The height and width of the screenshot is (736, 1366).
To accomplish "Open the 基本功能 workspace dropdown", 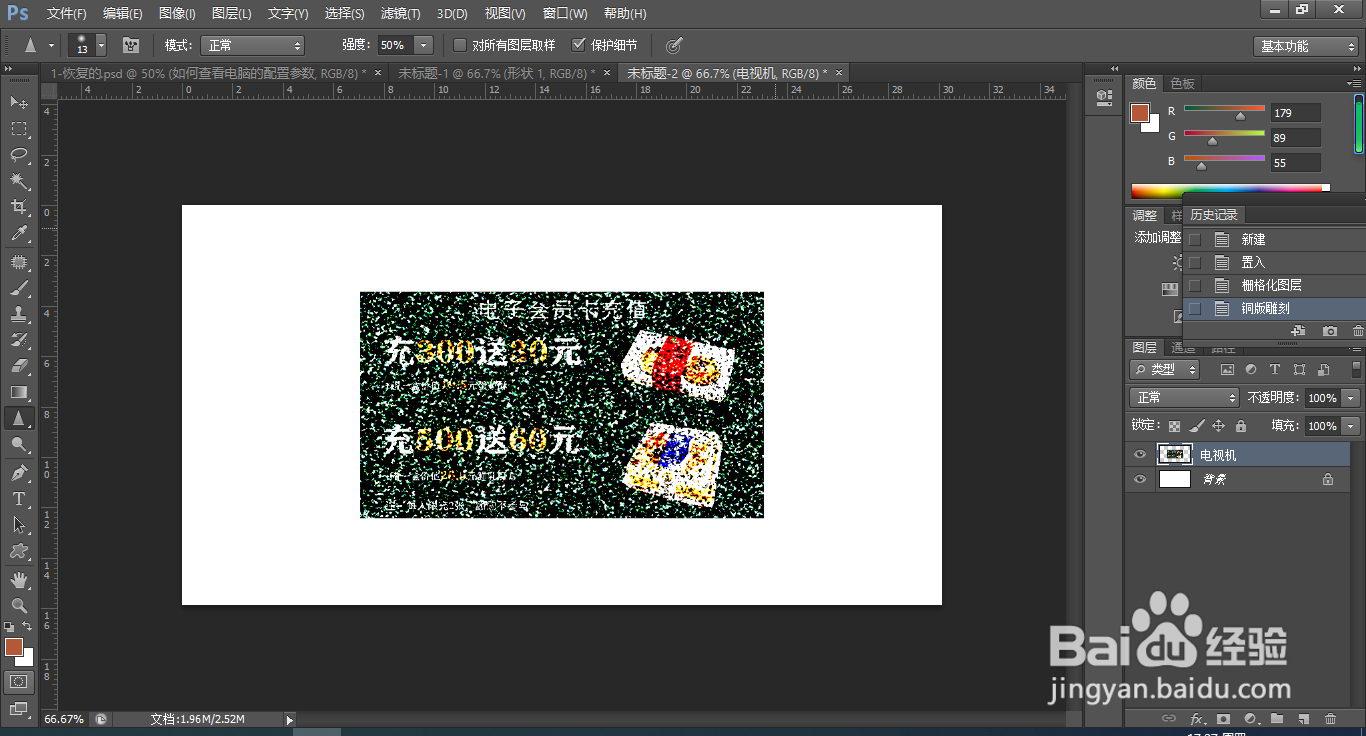I will pos(1305,44).
